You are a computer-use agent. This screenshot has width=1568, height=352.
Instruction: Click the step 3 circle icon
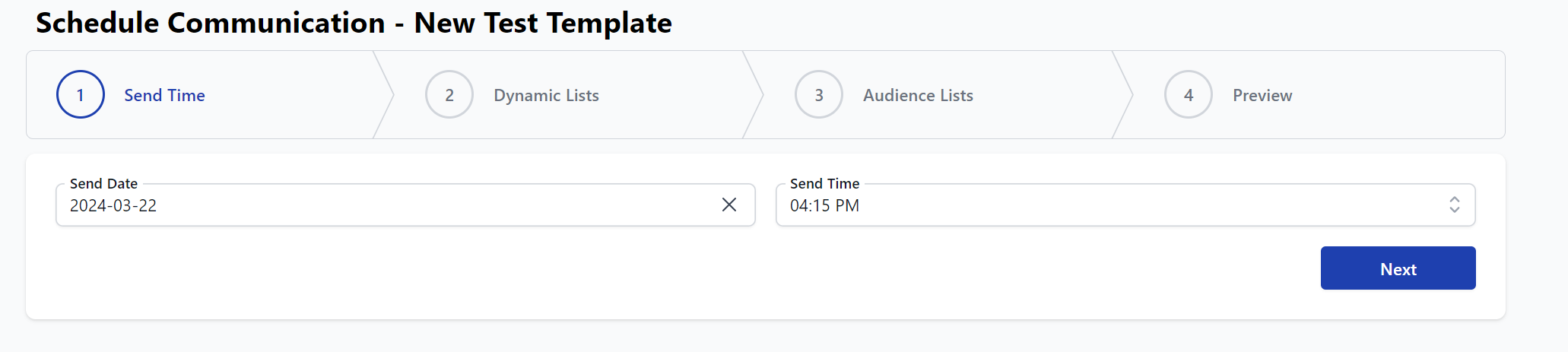click(x=819, y=95)
